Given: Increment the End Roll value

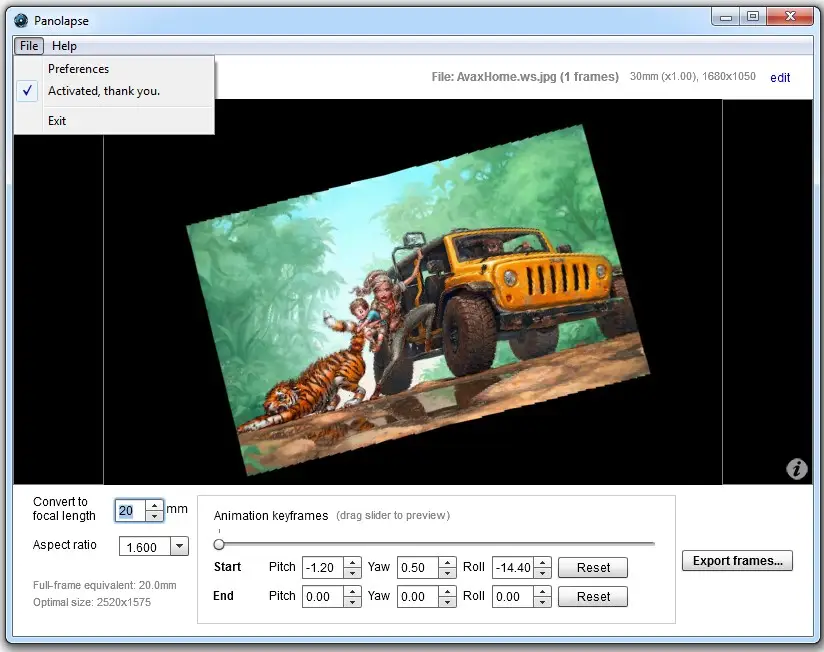Looking at the screenshot, I should pos(542,592).
